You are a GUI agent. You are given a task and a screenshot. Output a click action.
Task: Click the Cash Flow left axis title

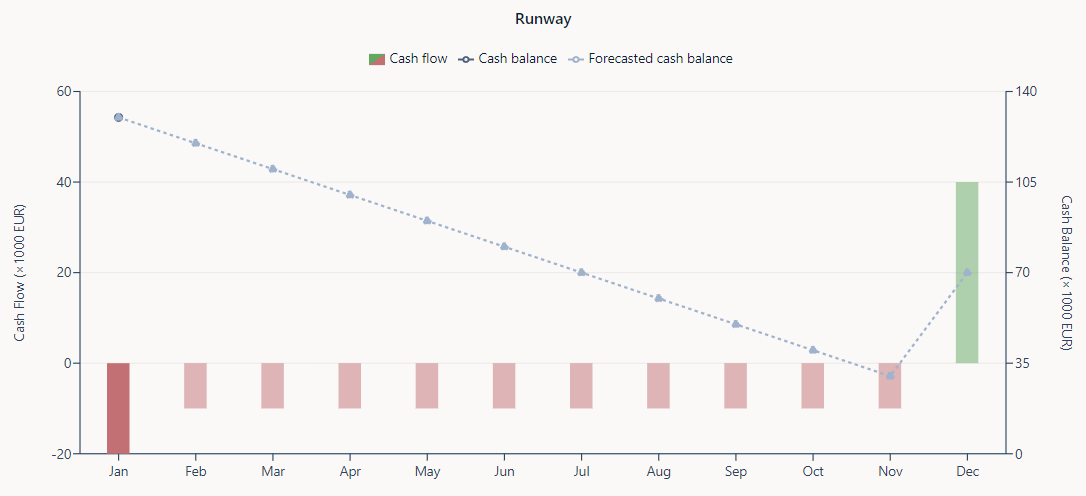(x=20, y=272)
